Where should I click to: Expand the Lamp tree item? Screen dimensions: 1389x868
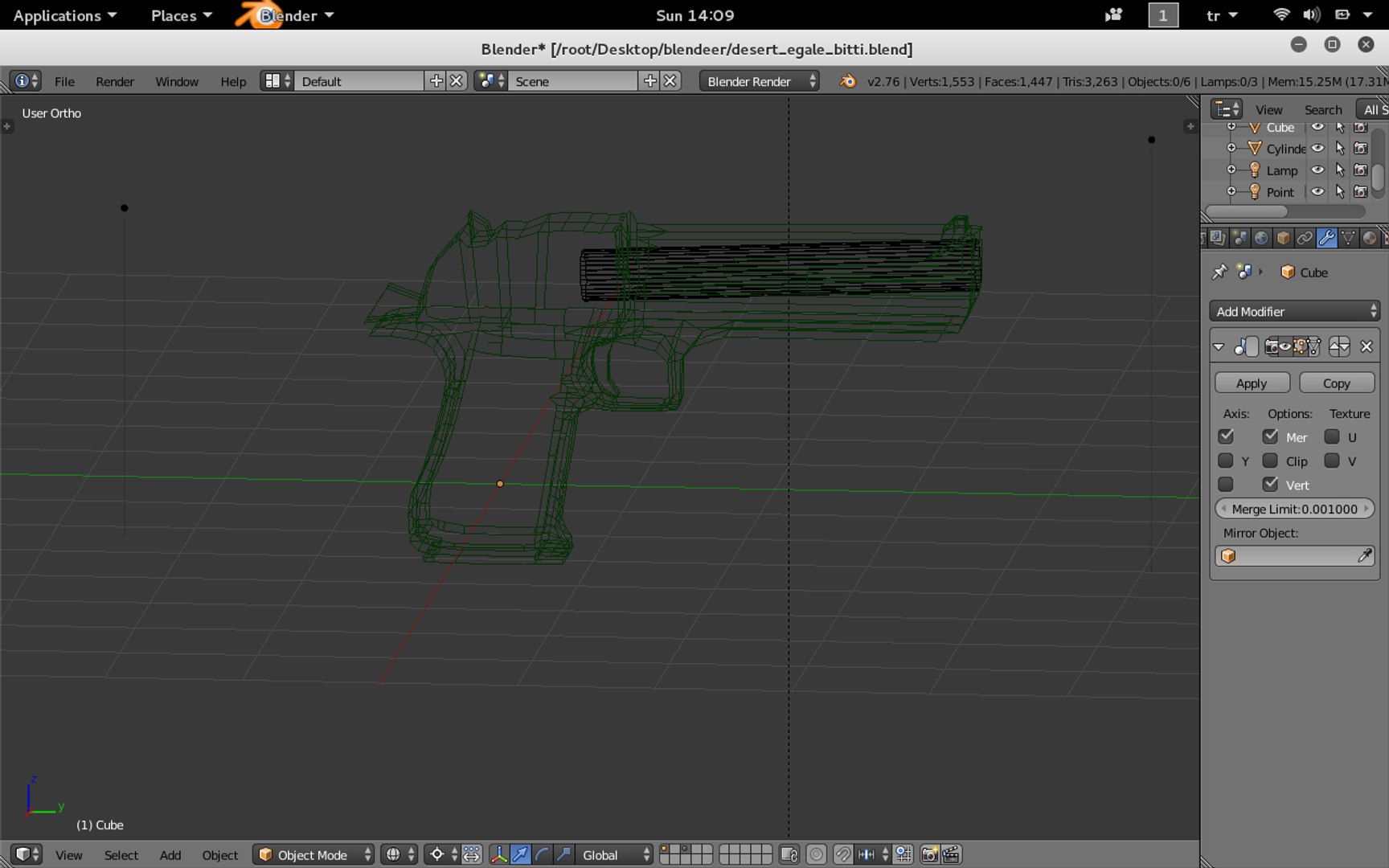(1231, 170)
